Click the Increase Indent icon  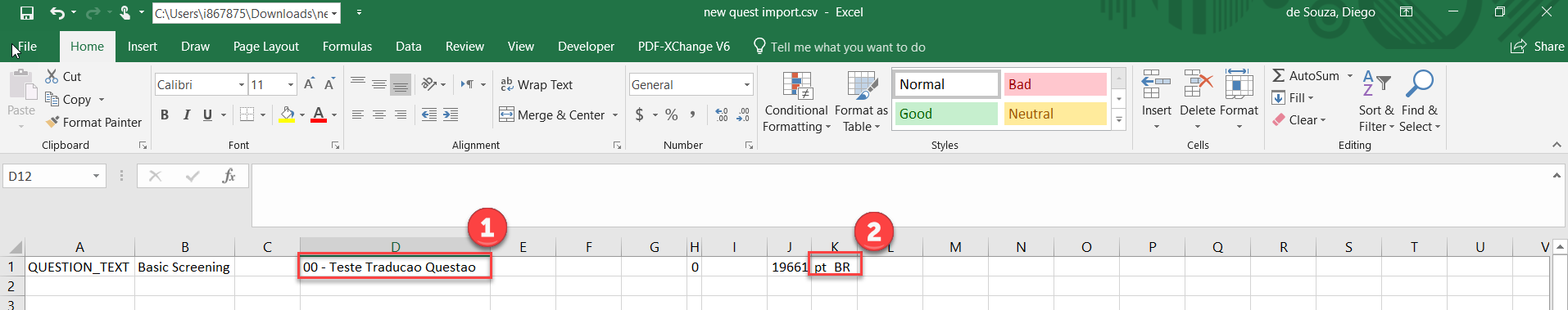[x=451, y=115]
